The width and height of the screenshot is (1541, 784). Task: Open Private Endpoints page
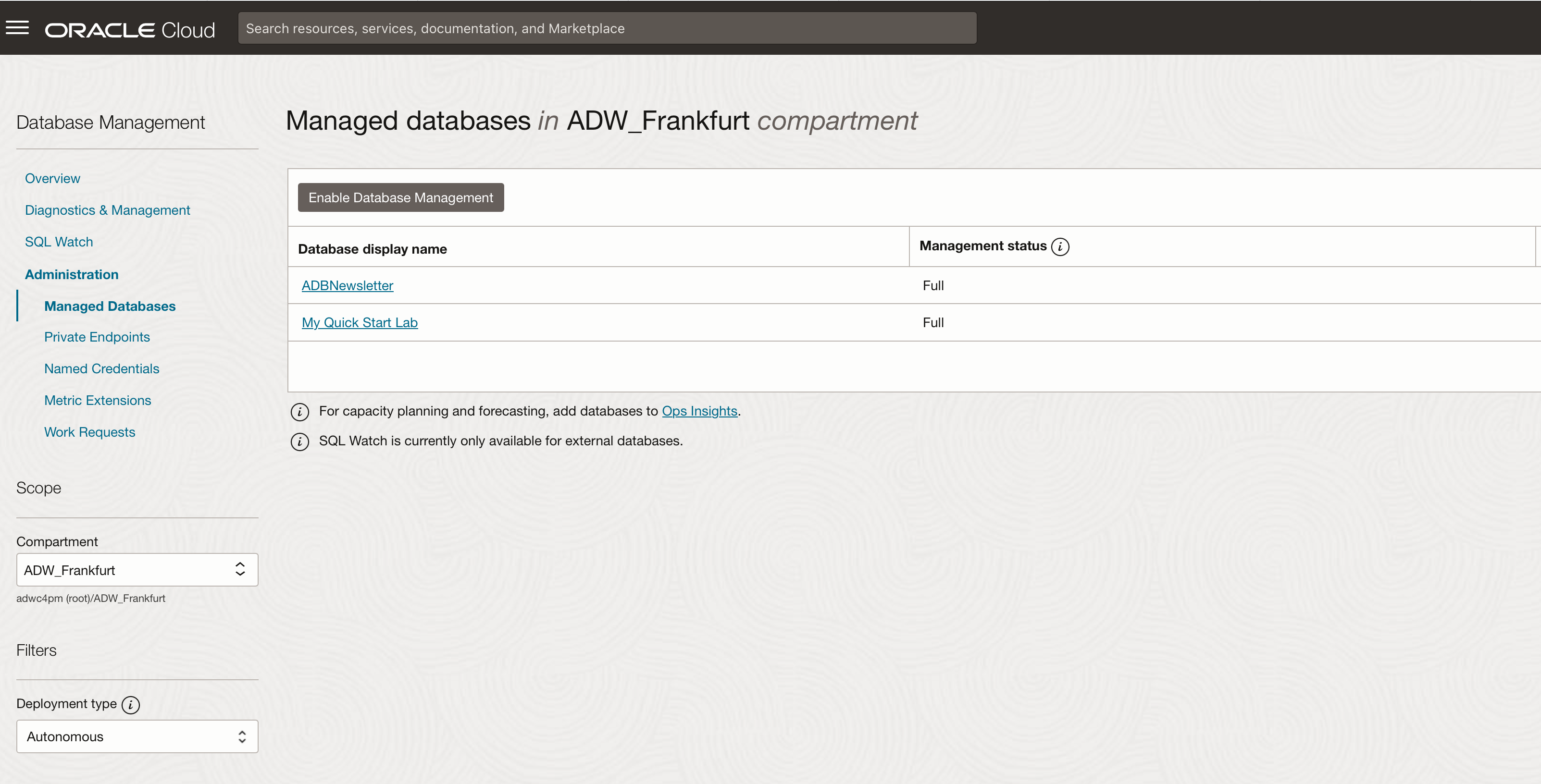pos(97,337)
